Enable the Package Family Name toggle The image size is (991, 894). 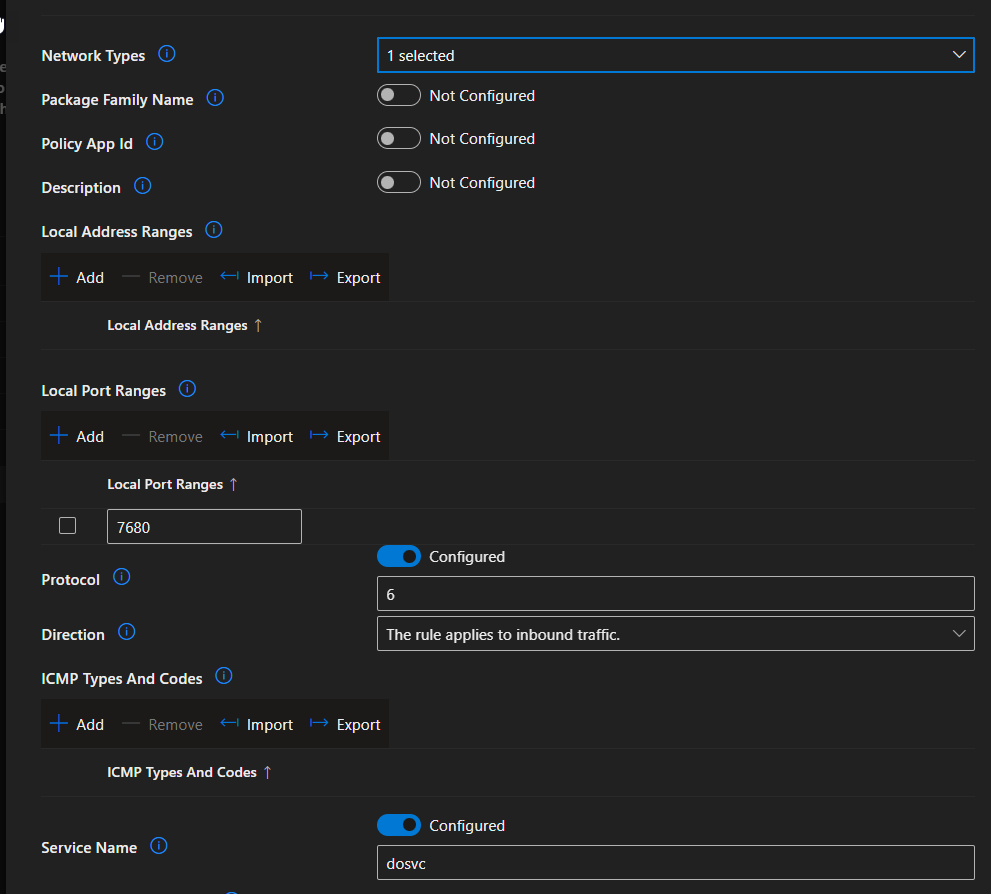(399, 96)
